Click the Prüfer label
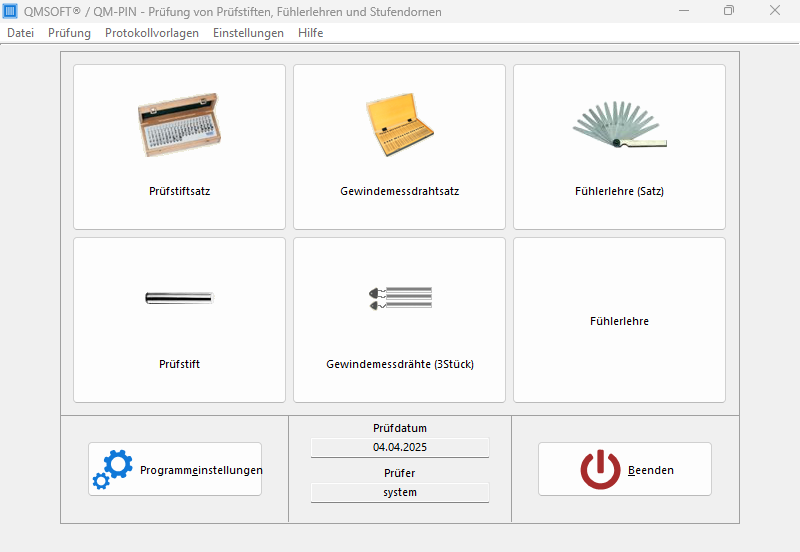Image resolution: width=800 pixels, height=552 pixels. tap(400, 473)
